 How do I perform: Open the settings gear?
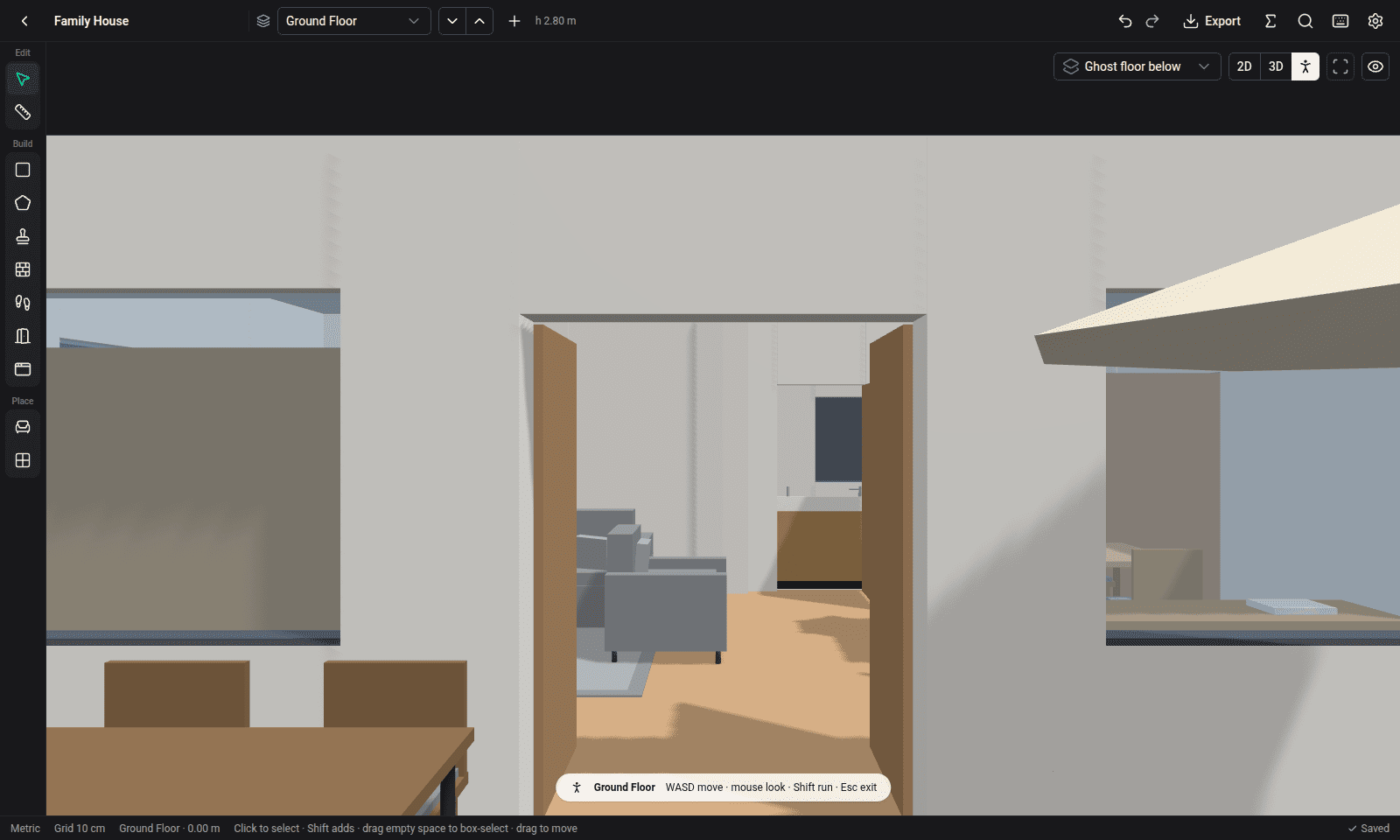[1375, 21]
